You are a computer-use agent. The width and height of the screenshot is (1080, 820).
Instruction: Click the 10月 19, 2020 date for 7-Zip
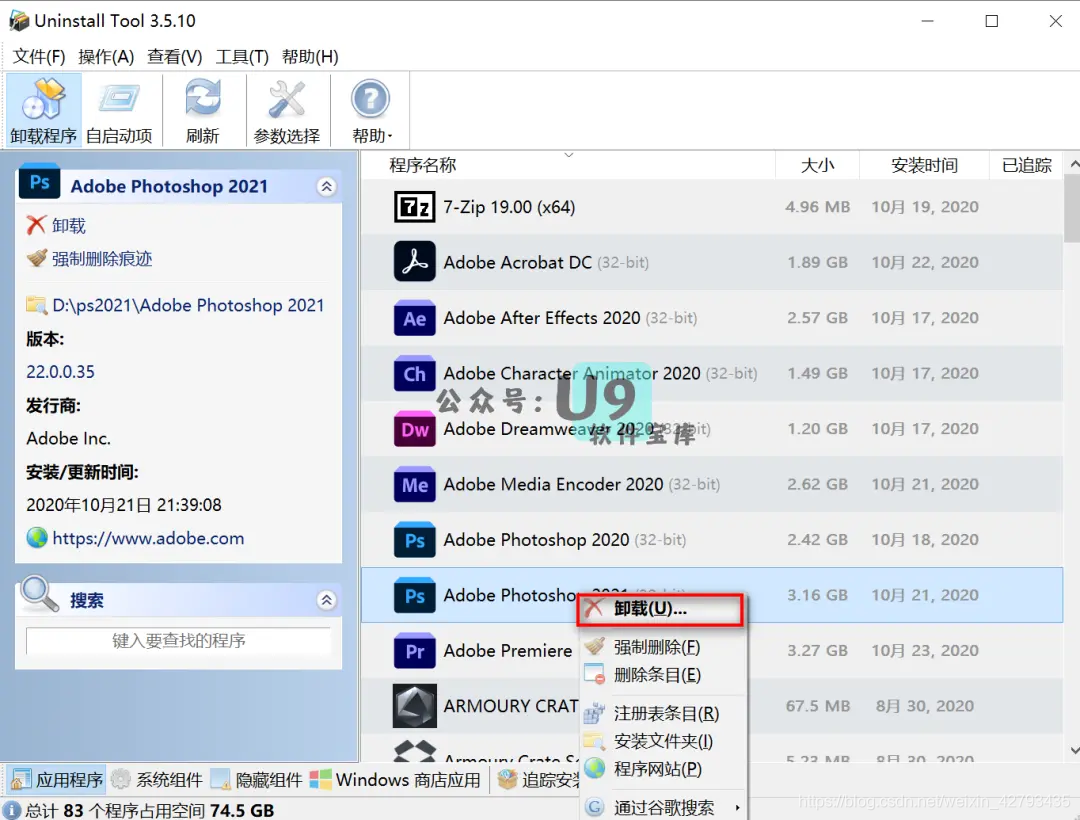(x=924, y=207)
